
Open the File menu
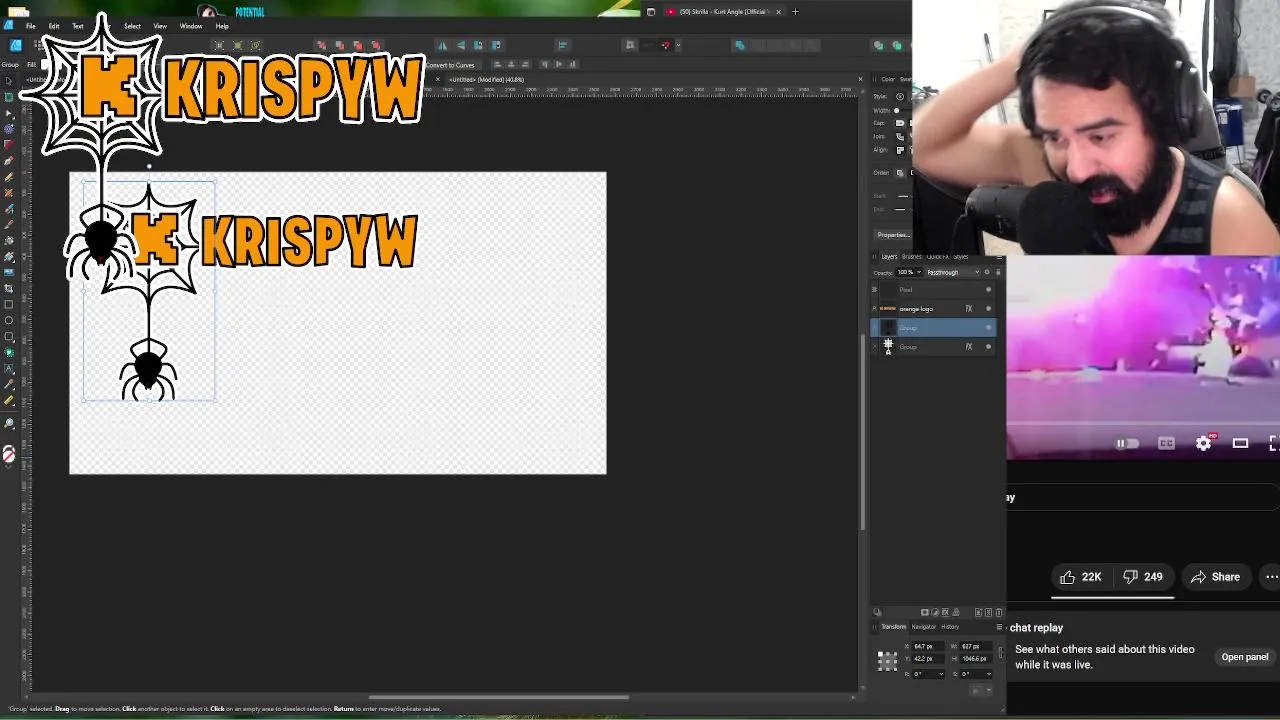(31, 26)
